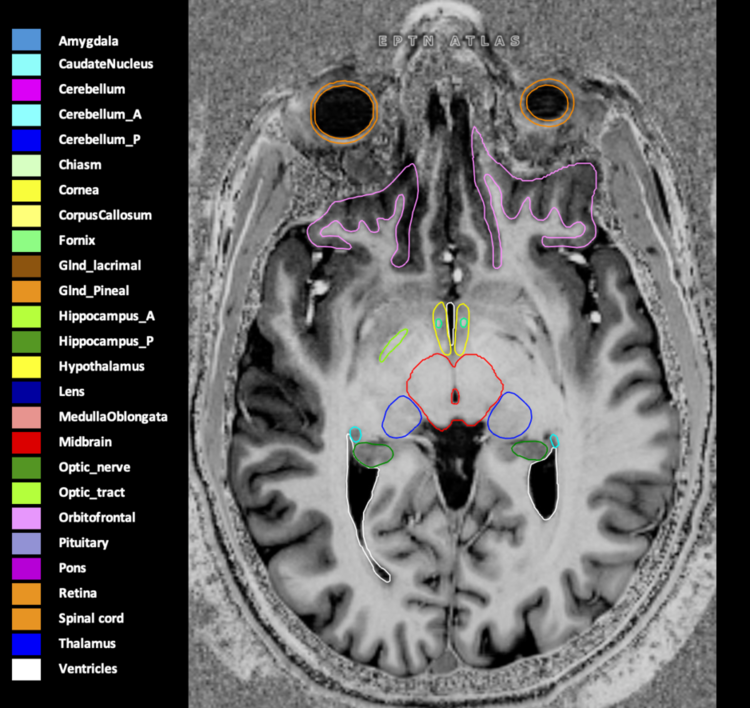The image size is (750, 708).
Task: Click the Cornea label
Action: click(78, 190)
